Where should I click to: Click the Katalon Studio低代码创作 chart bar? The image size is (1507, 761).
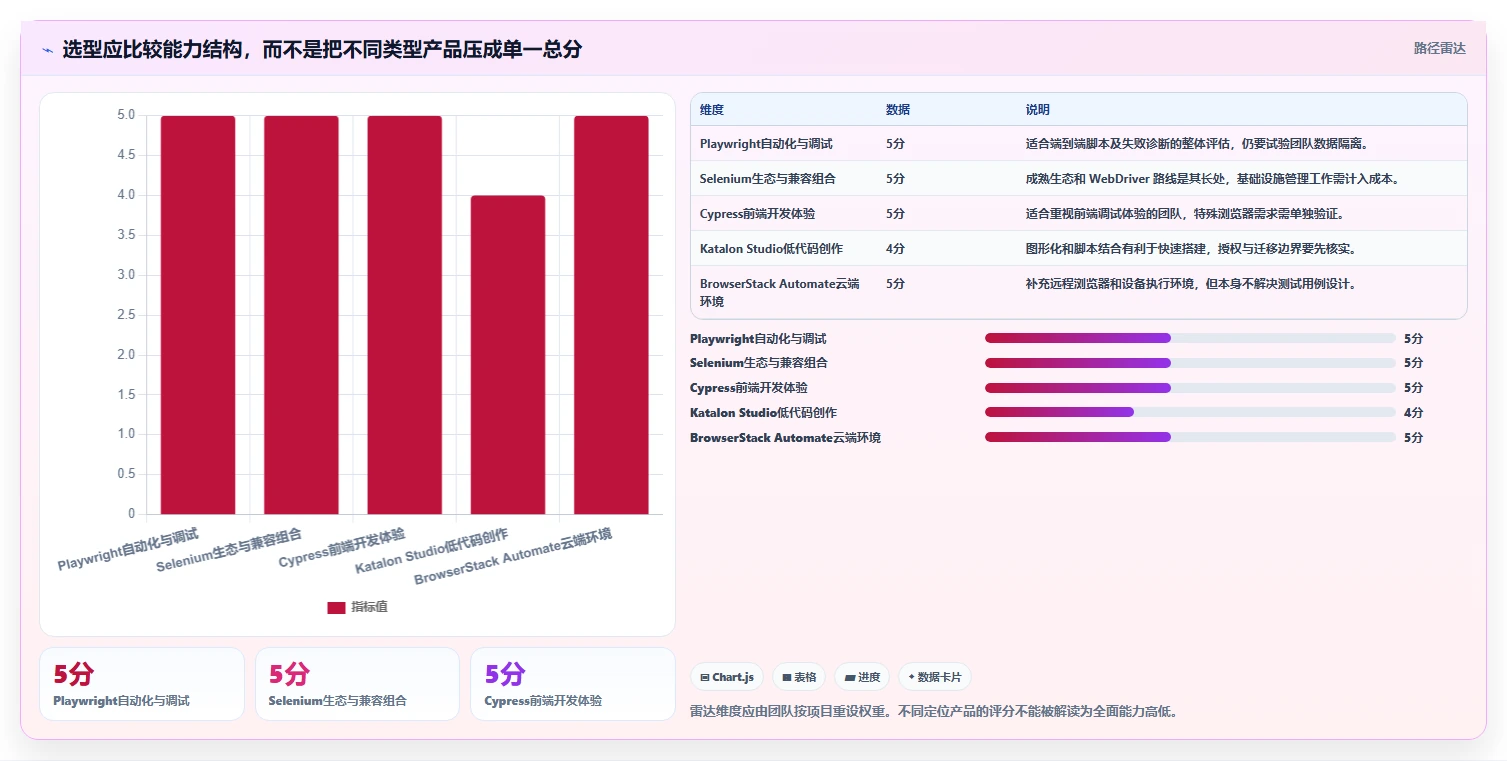click(x=508, y=355)
